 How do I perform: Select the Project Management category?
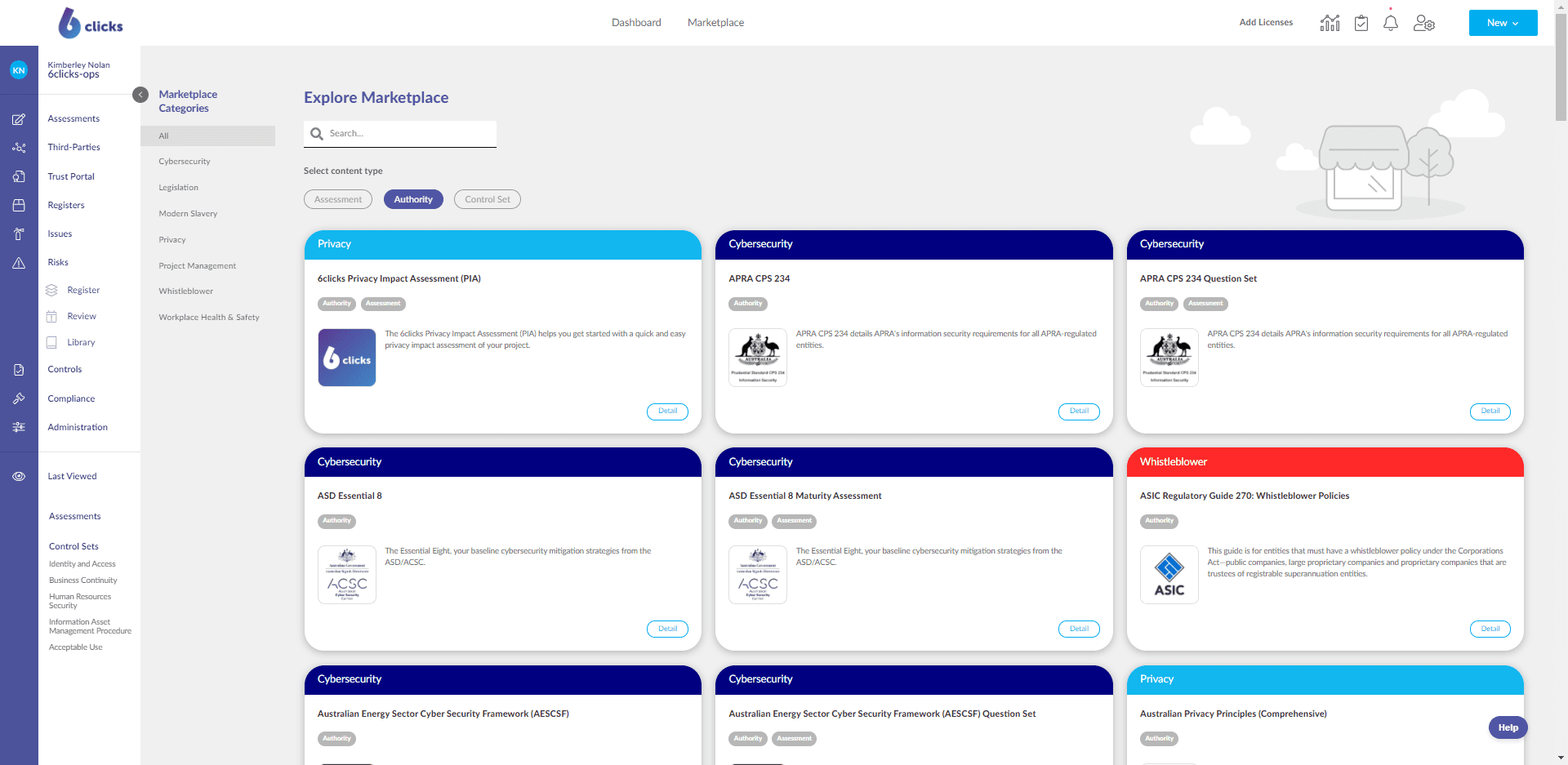tap(198, 266)
